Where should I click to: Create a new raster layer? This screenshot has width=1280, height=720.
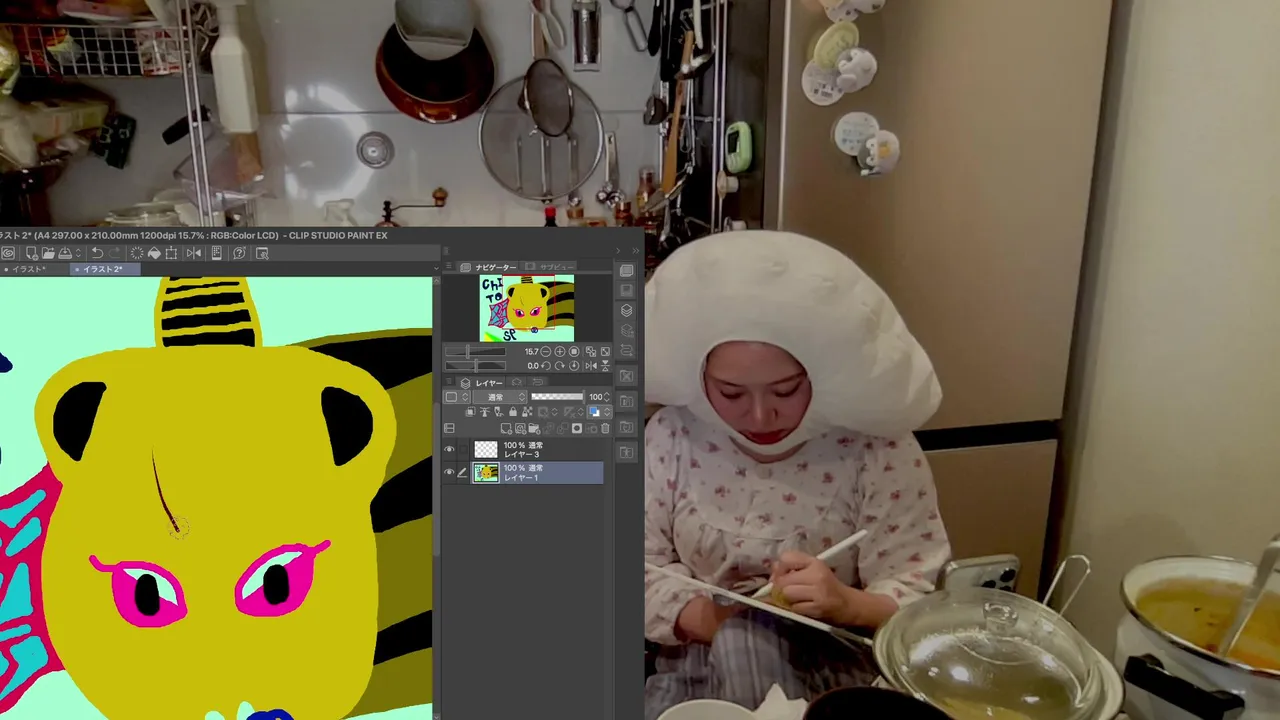pos(506,429)
